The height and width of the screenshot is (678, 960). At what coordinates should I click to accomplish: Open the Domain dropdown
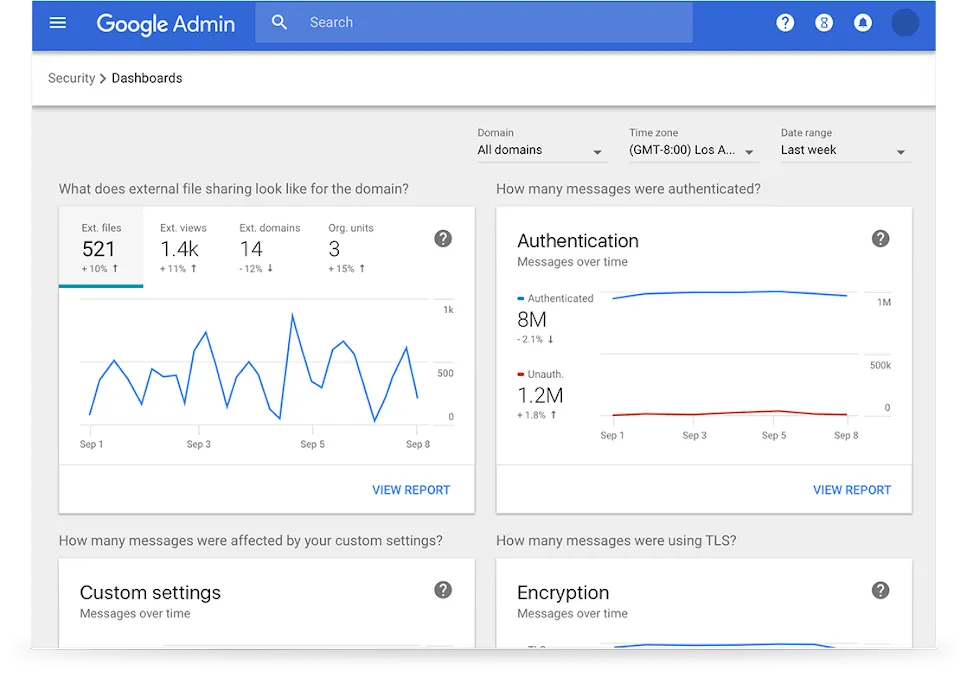pyautogui.click(x=542, y=151)
